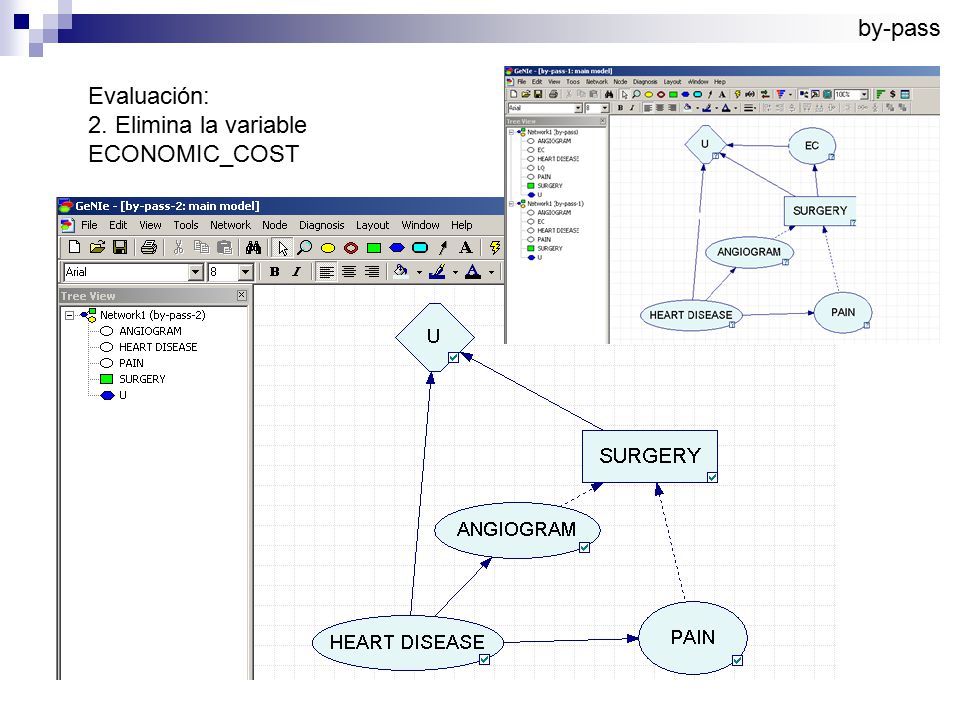Click Find binoculars icon in by-pass-2 toolbar
The width and height of the screenshot is (960, 720).
(x=253, y=247)
